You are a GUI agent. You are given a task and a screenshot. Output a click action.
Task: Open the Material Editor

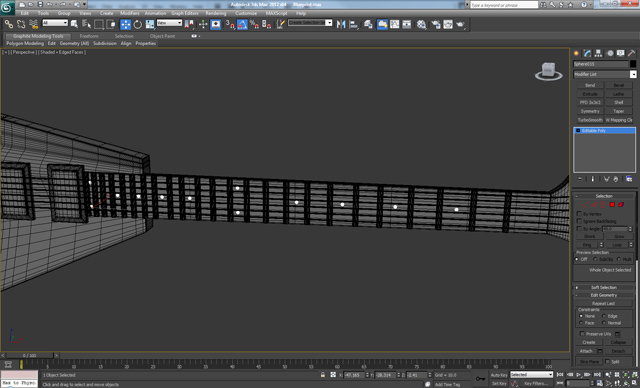pos(422,24)
